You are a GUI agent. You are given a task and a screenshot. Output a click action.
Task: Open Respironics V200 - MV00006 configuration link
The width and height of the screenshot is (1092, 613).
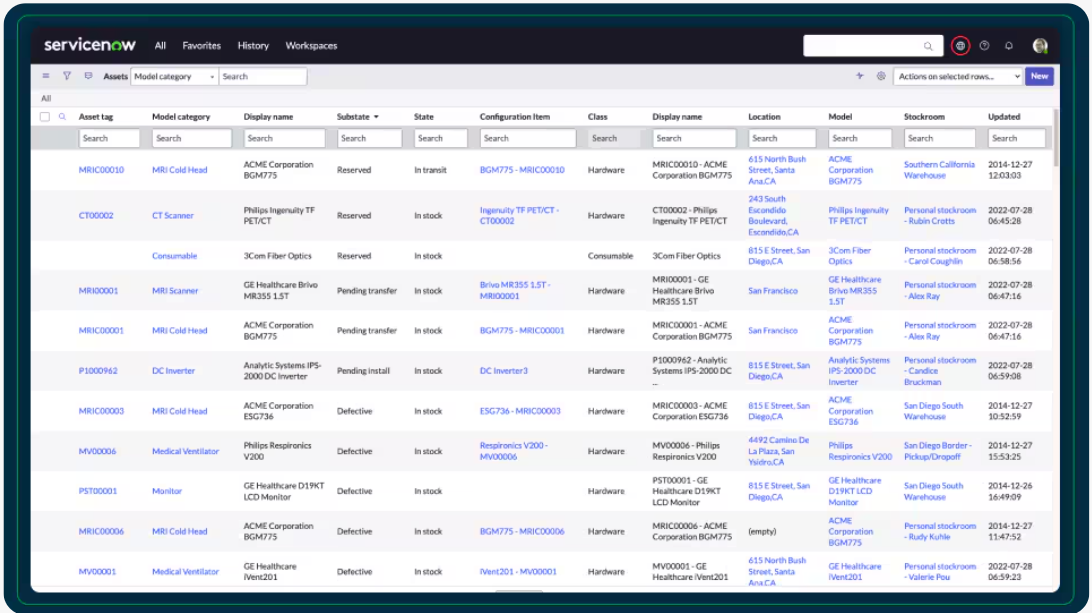(x=513, y=451)
